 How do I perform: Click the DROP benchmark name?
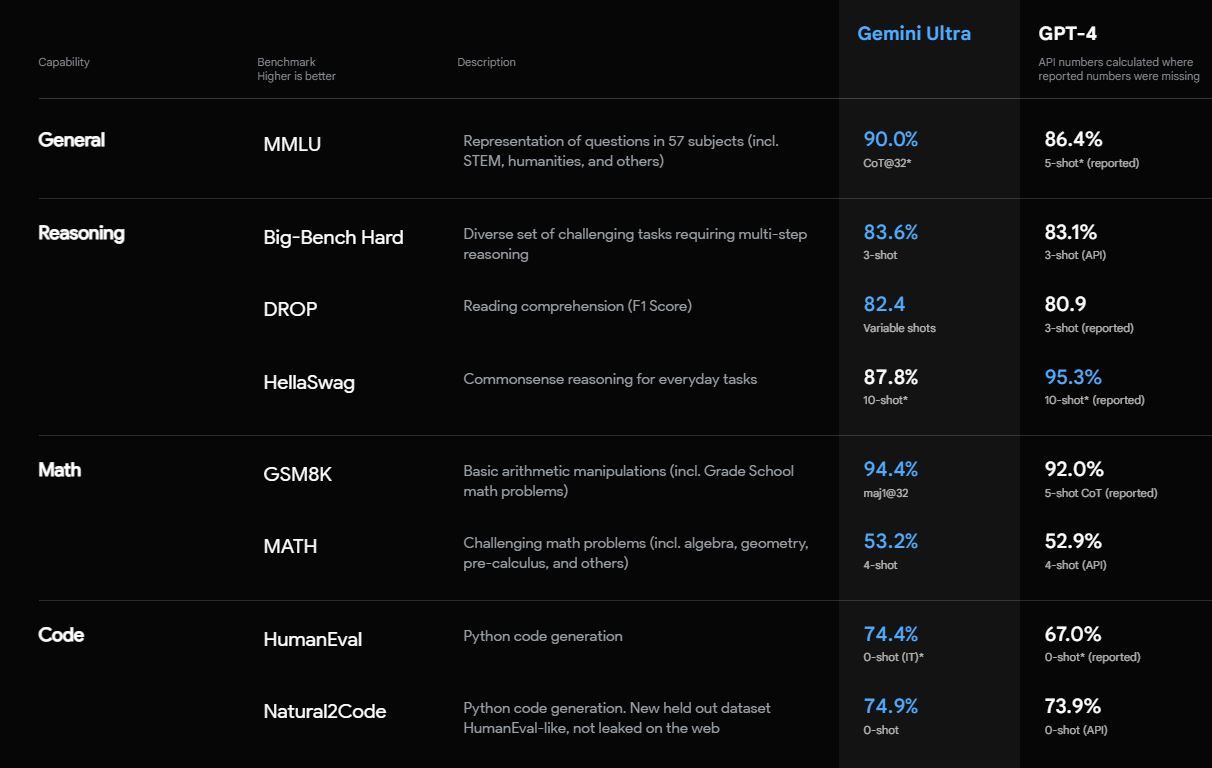pyautogui.click(x=290, y=309)
